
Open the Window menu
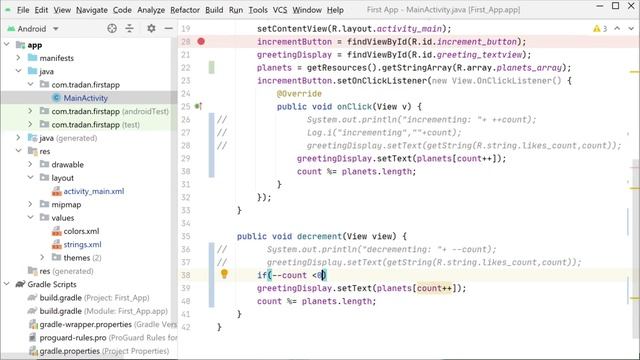(x=307, y=10)
